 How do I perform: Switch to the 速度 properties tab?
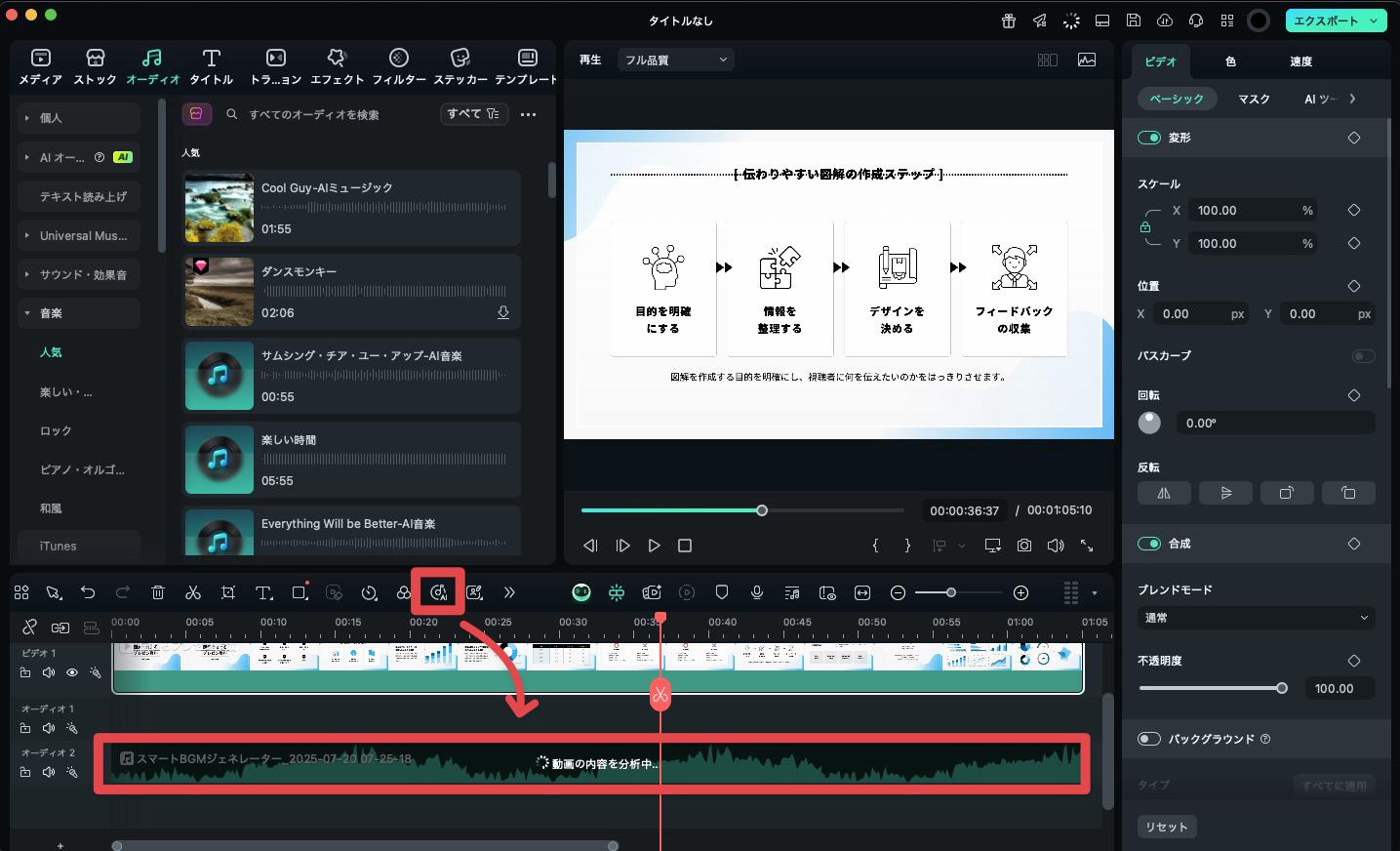point(1300,61)
